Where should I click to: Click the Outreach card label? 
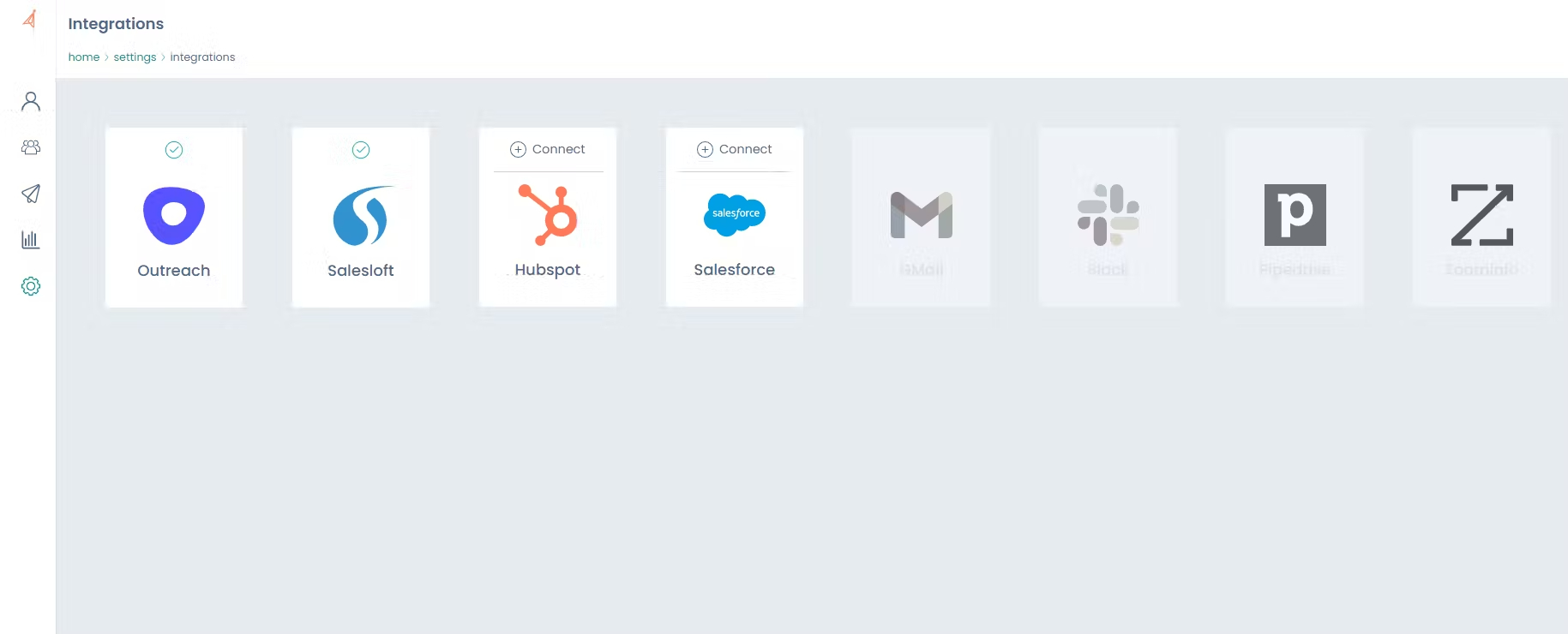tap(174, 271)
